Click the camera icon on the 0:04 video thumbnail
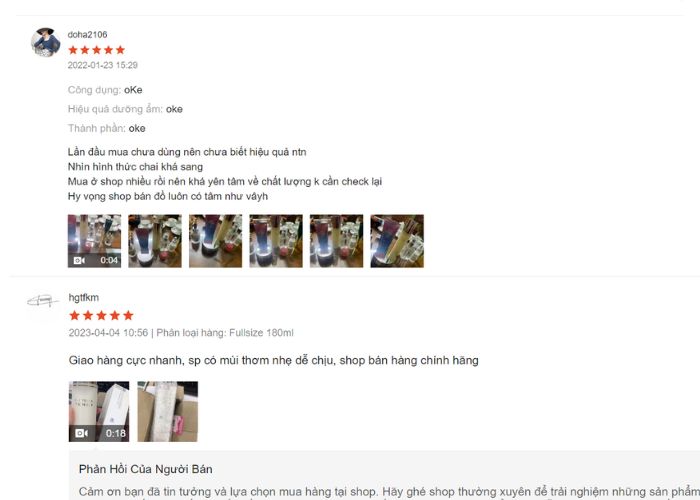The width and height of the screenshot is (700, 500). click(79, 260)
